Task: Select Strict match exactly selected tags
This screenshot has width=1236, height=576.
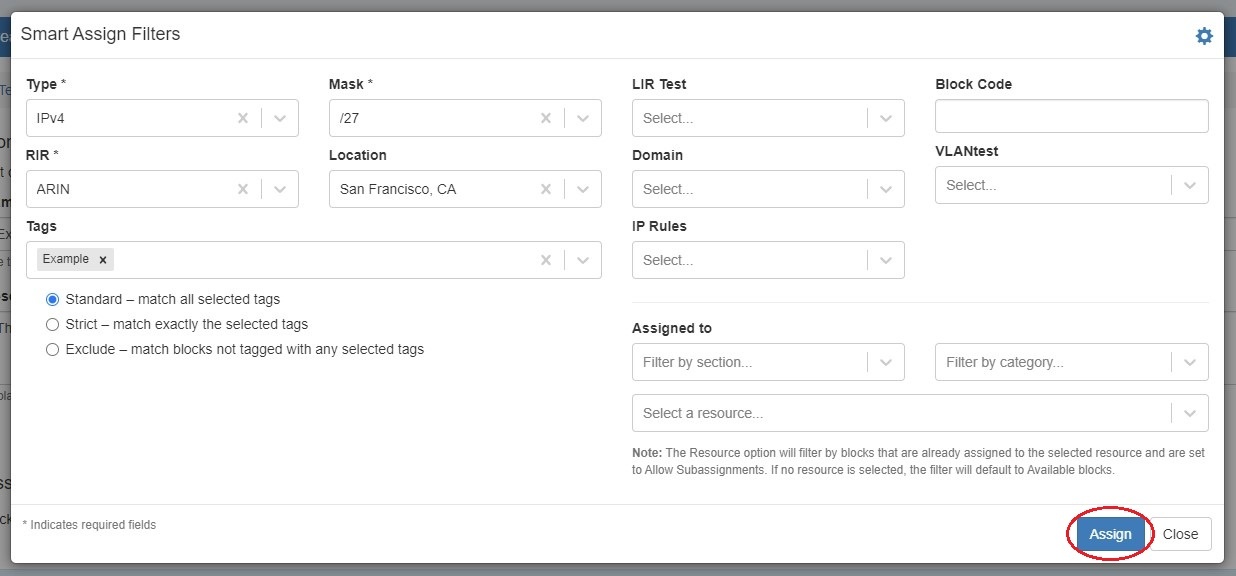Action: [53, 324]
